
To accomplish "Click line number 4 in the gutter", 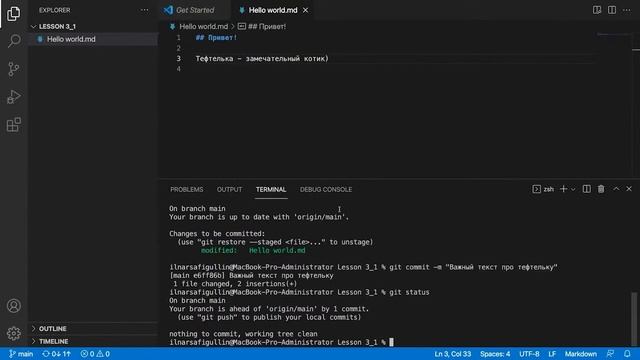I will click(178, 69).
